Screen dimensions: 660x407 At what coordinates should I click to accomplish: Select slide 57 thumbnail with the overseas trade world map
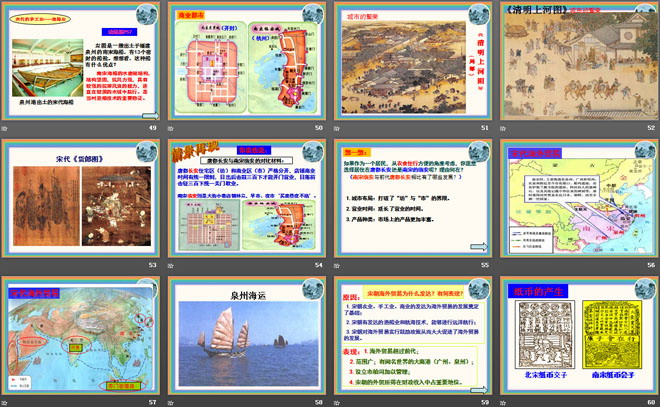tap(81, 336)
